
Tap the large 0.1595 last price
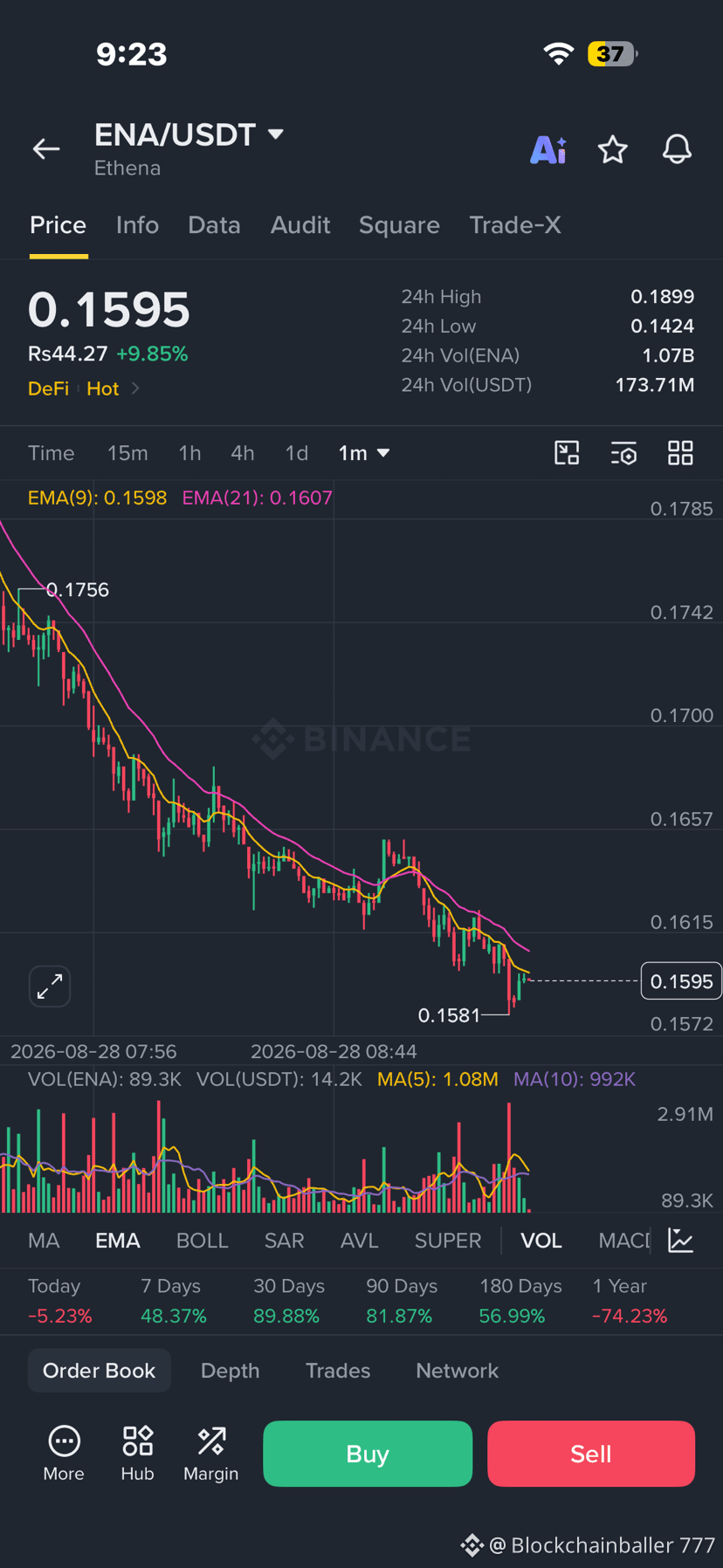pyautogui.click(x=109, y=310)
